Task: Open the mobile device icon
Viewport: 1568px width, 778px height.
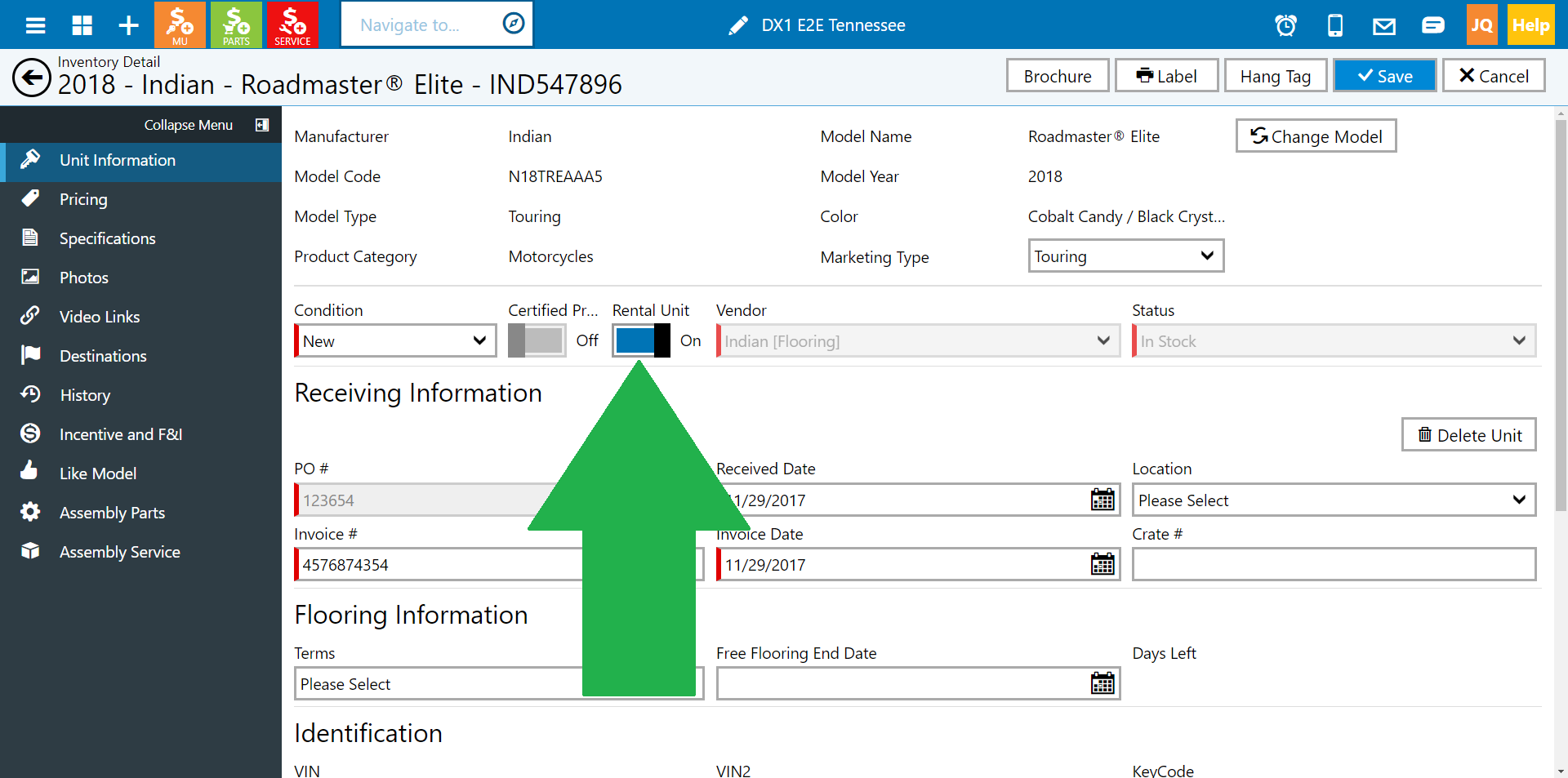Action: (x=1335, y=25)
